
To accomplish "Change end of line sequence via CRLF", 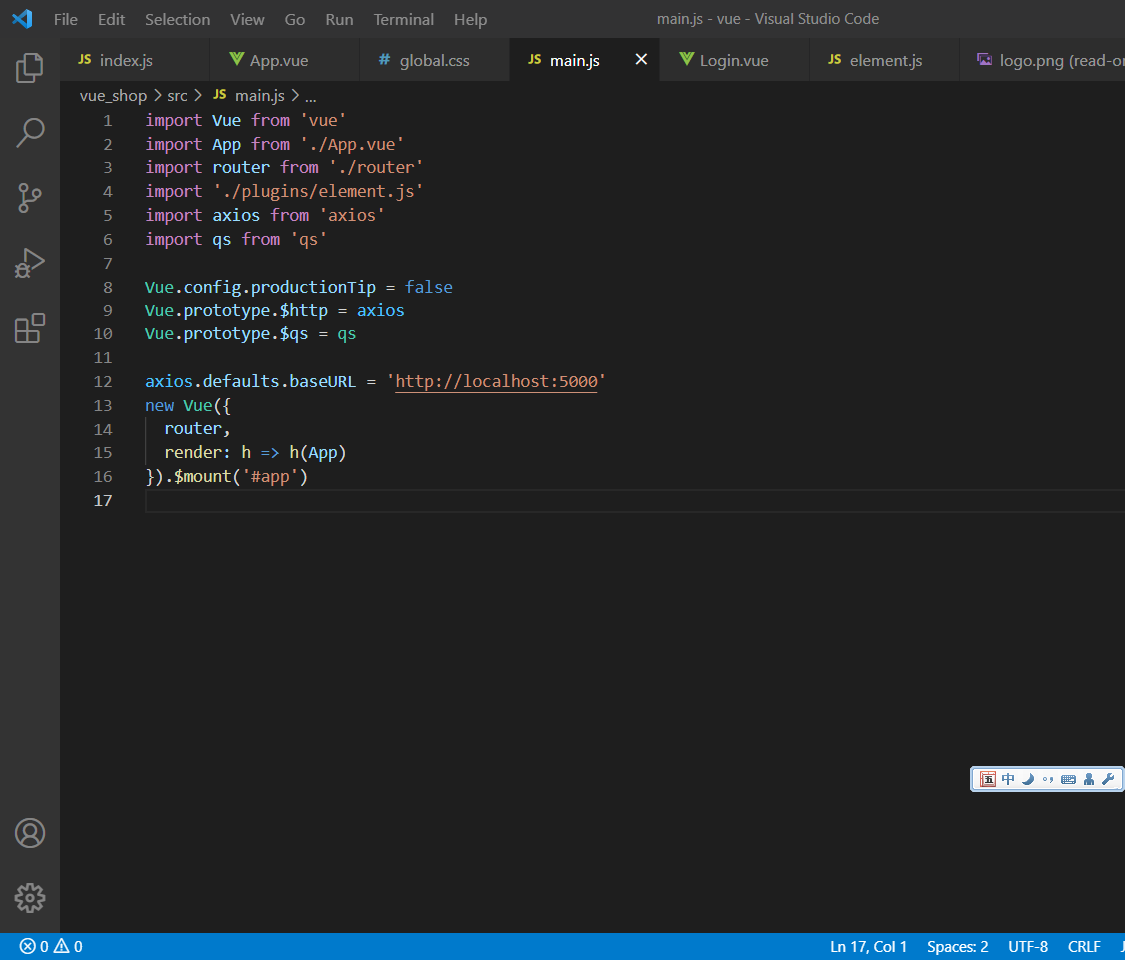I will pyautogui.click(x=1083, y=946).
